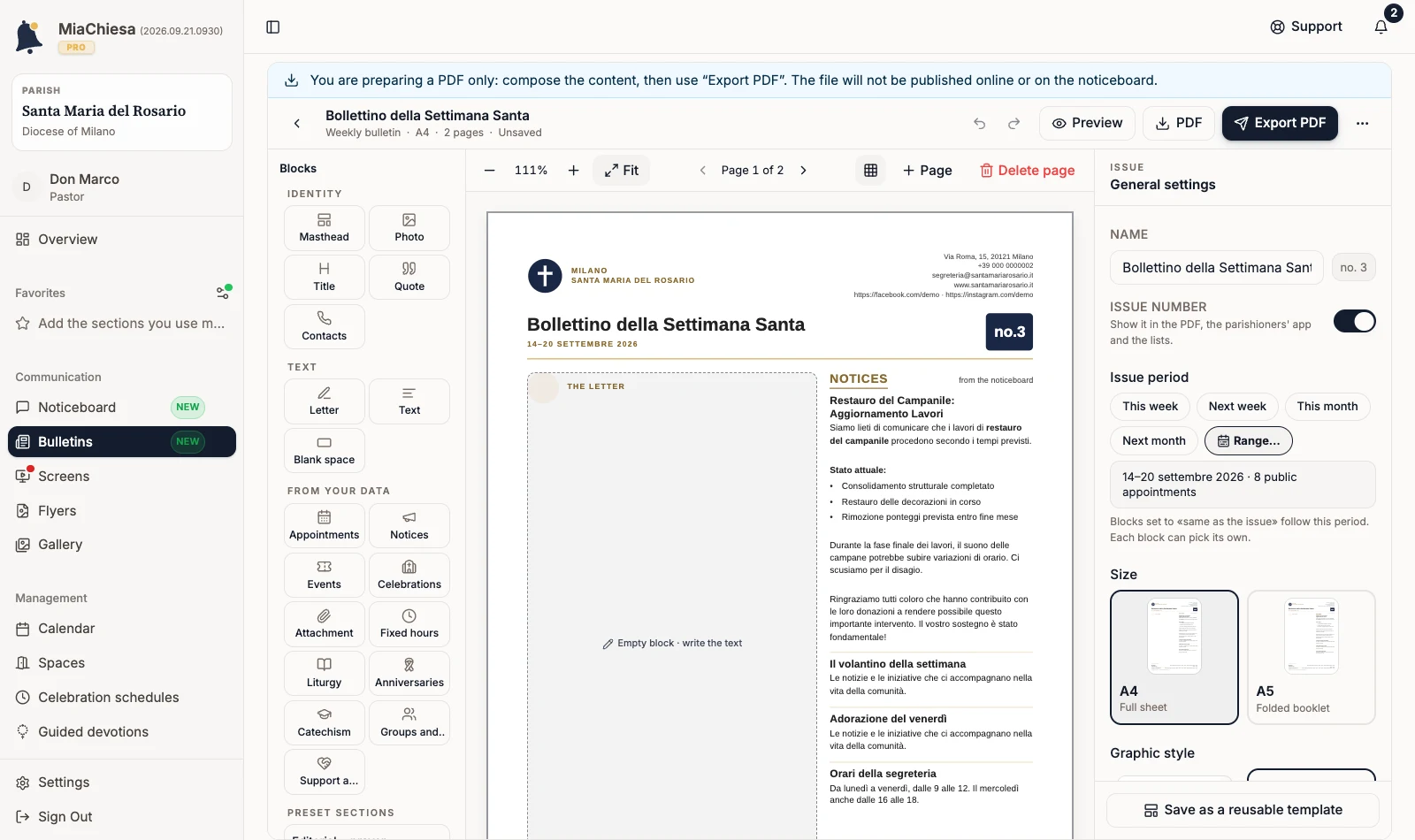The image size is (1415, 840).
Task: Open the Calendar section
Action: coord(122,629)
